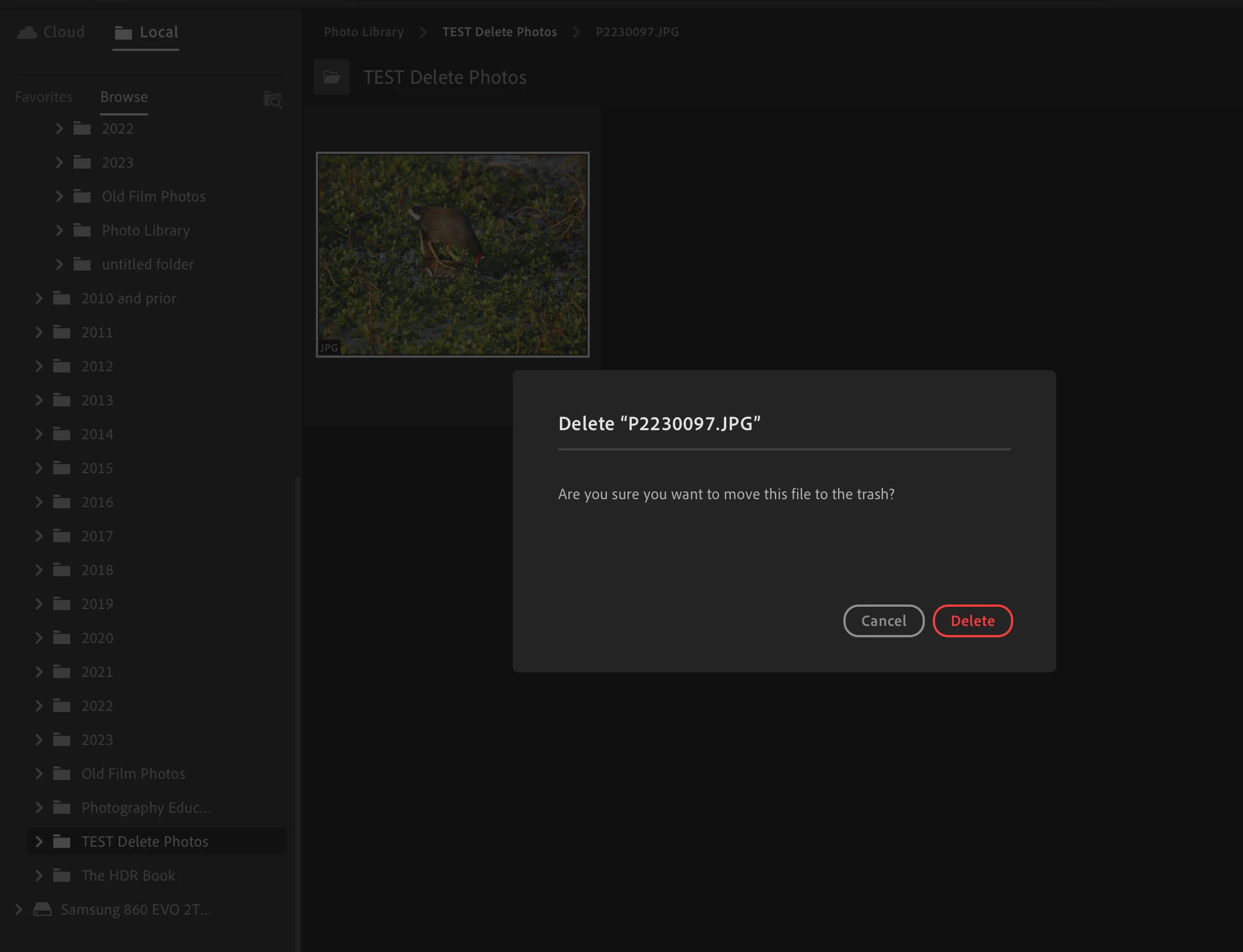Click the open-folder icon beside TEST Delete Photos title
This screenshot has width=1243, height=952.
332,77
